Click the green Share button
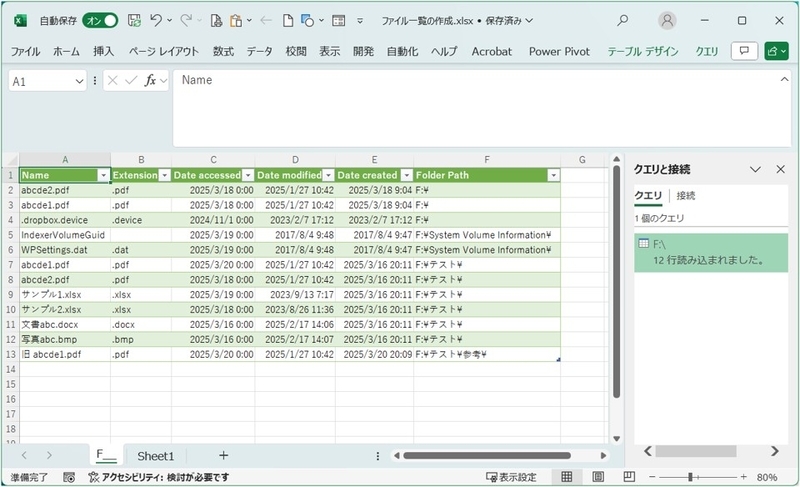Image resolution: width=800 pixels, height=487 pixels. [x=777, y=51]
